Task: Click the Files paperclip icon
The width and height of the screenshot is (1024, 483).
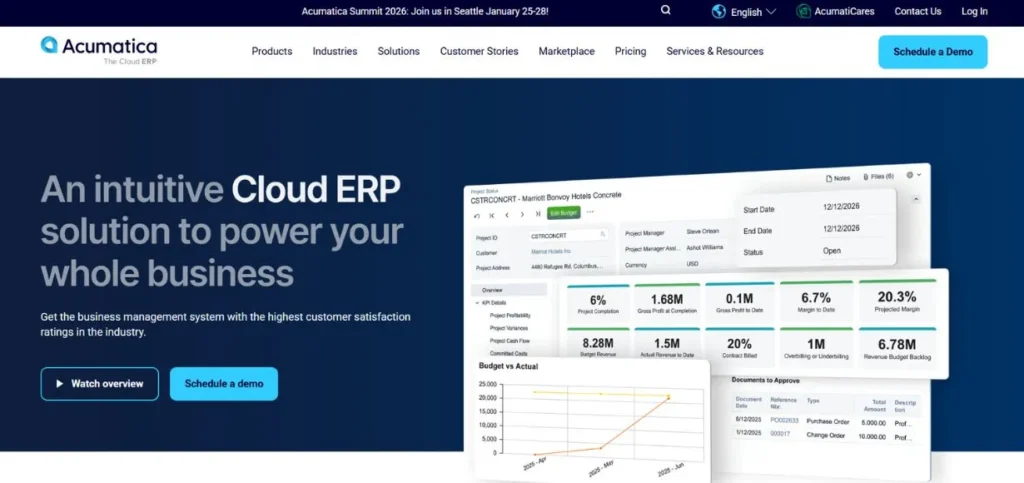Action: (x=865, y=177)
